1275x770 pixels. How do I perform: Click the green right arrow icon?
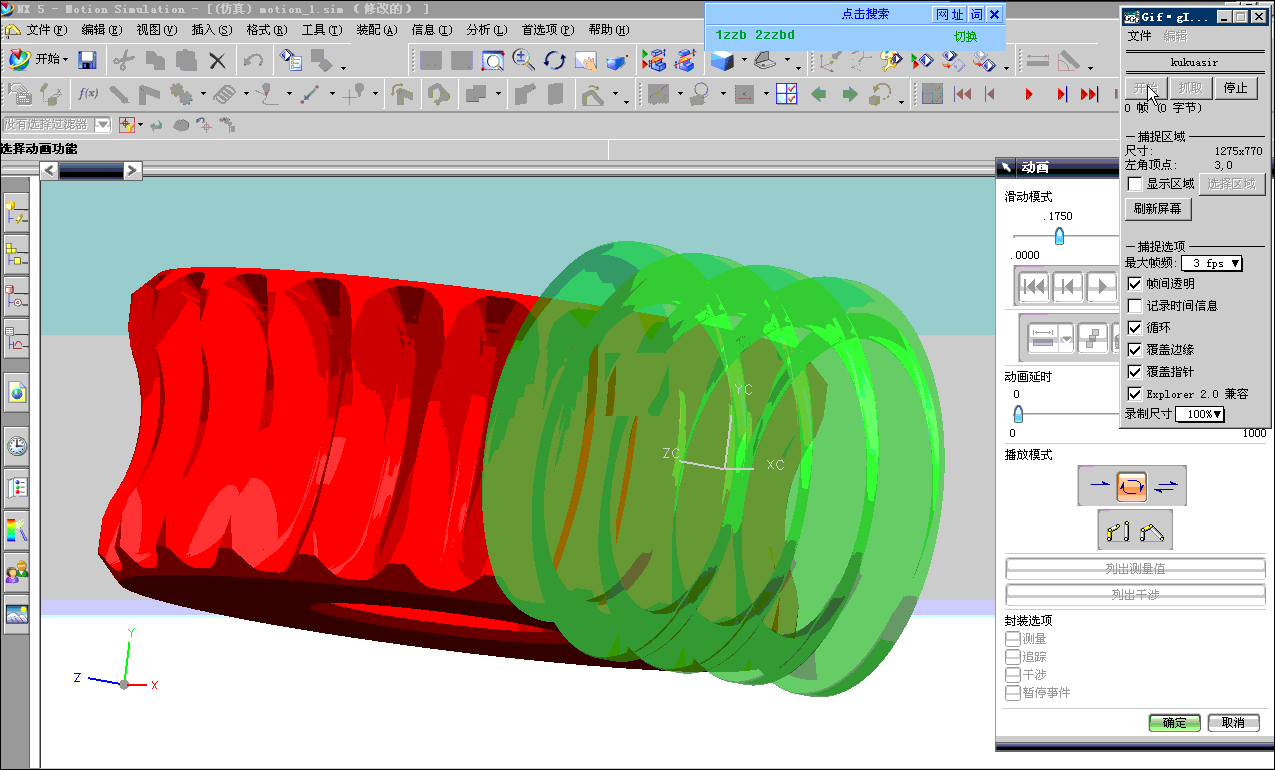850,95
